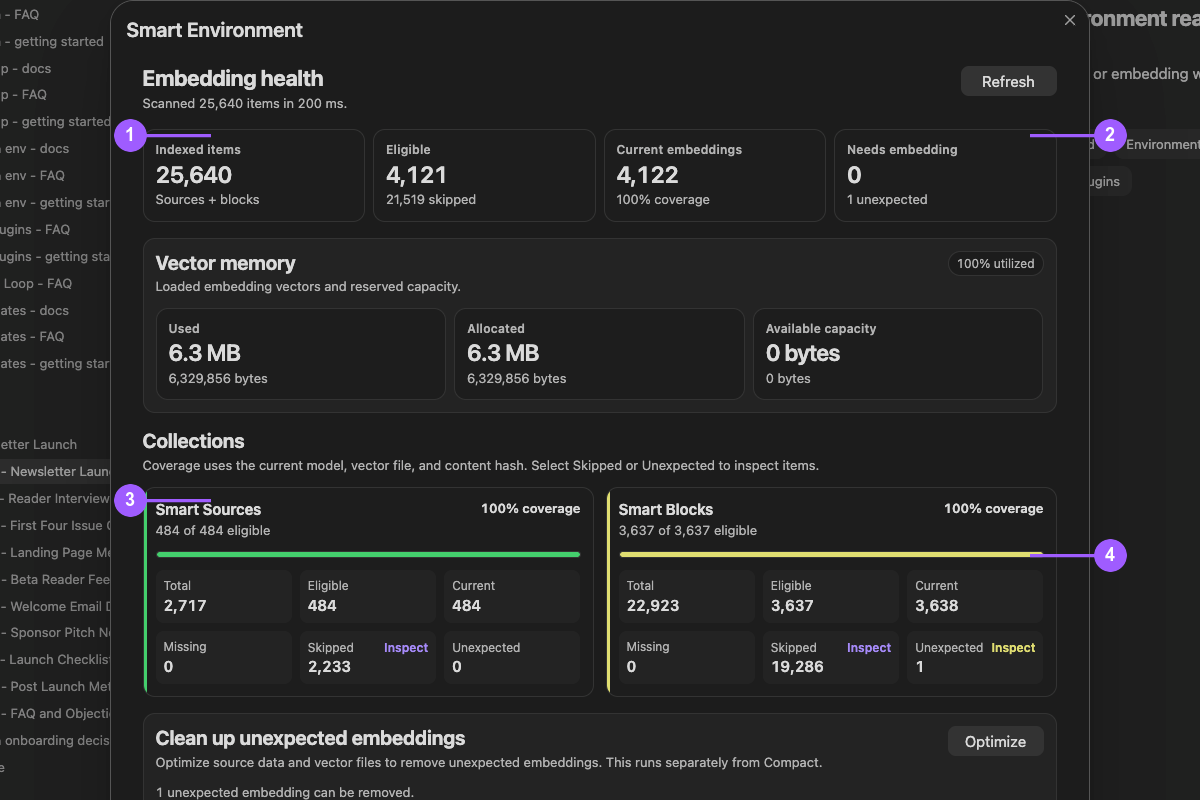Image resolution: width=1200 pixels, height=800 pixels.
Task: Click annotation marker number 1
Action: coord(131,135)
